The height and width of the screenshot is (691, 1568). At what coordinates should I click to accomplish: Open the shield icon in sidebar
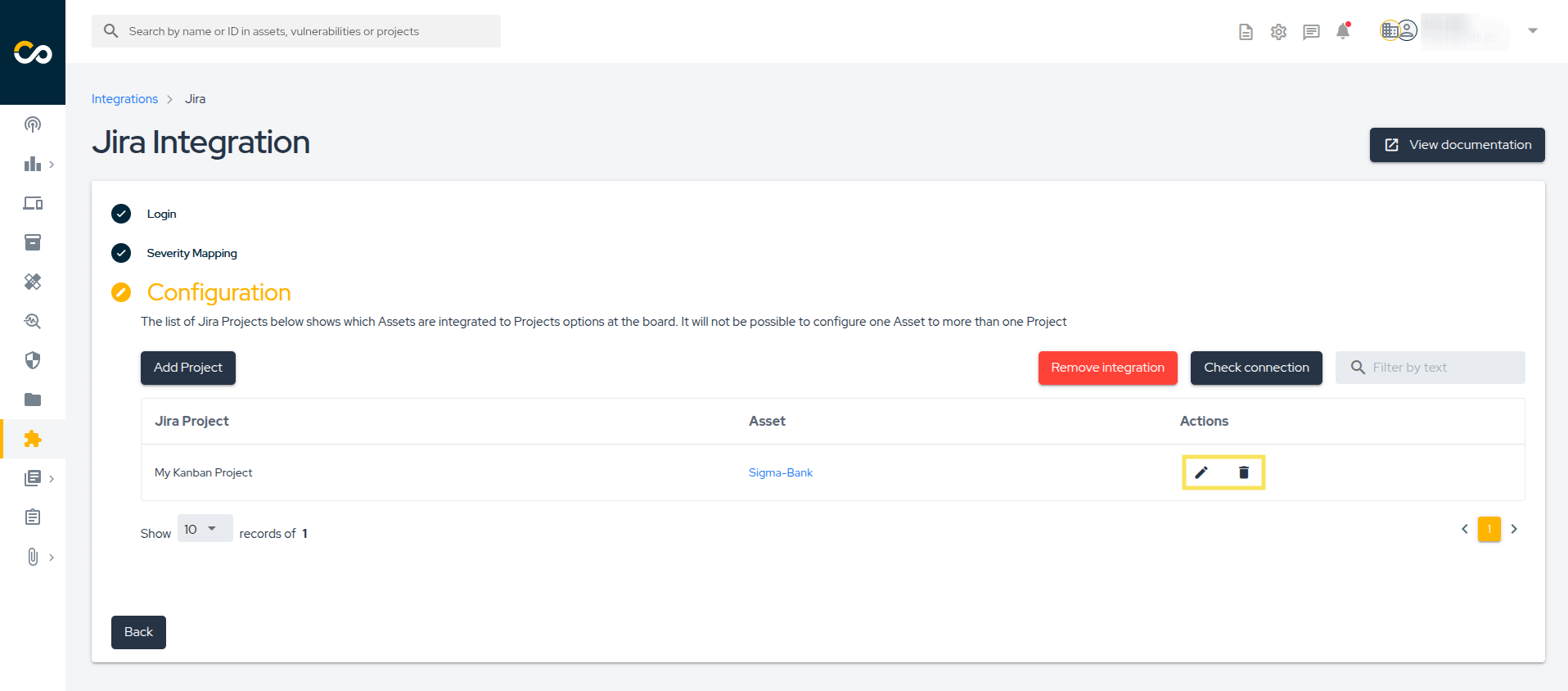33,360
